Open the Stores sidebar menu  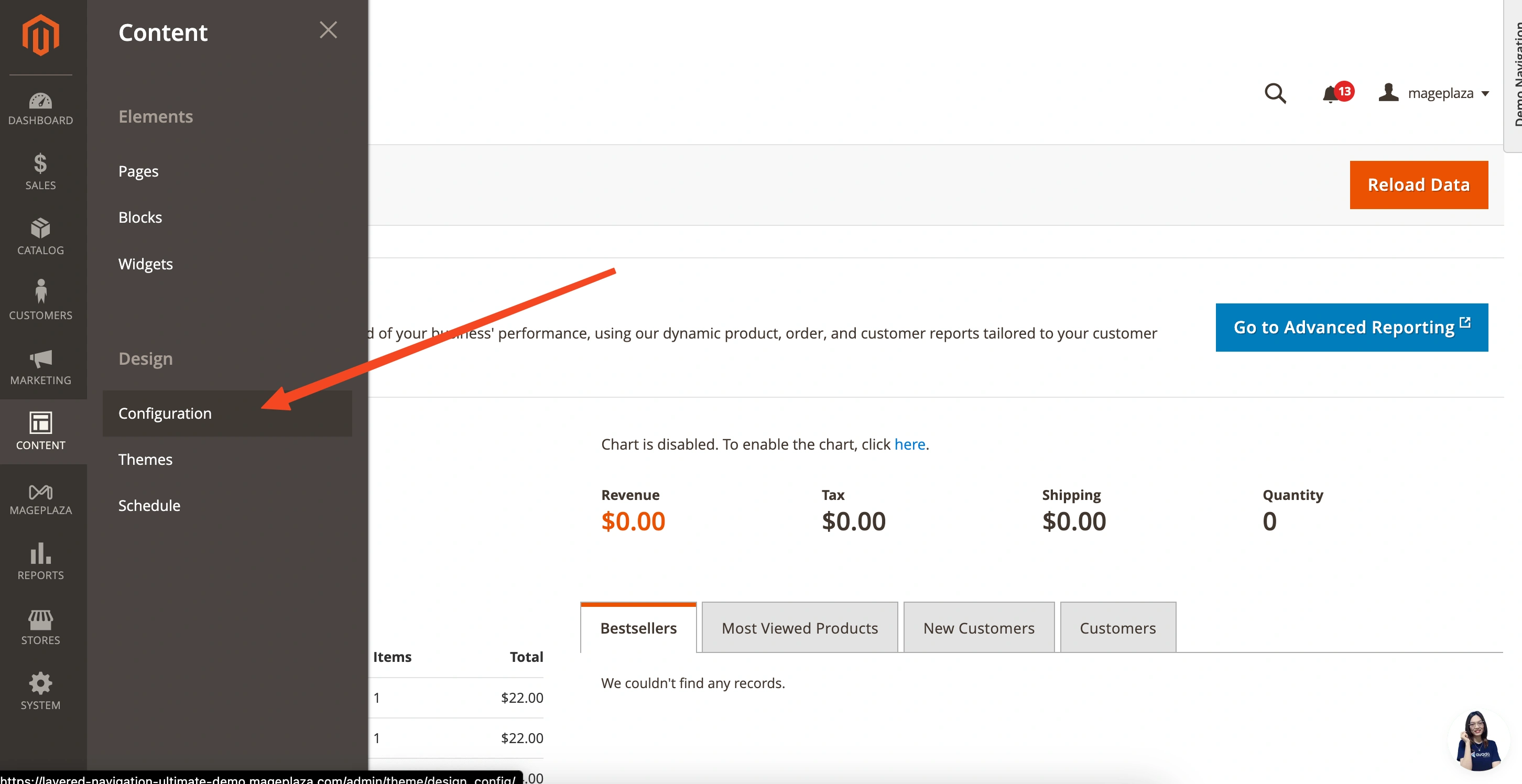40,627
